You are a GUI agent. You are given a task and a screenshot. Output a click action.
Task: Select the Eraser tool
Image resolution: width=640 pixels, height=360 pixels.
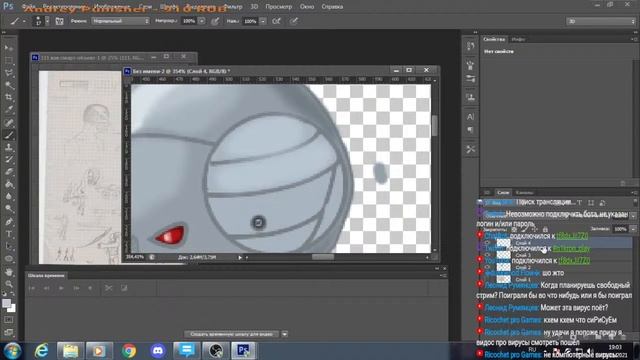click(9, 171)
